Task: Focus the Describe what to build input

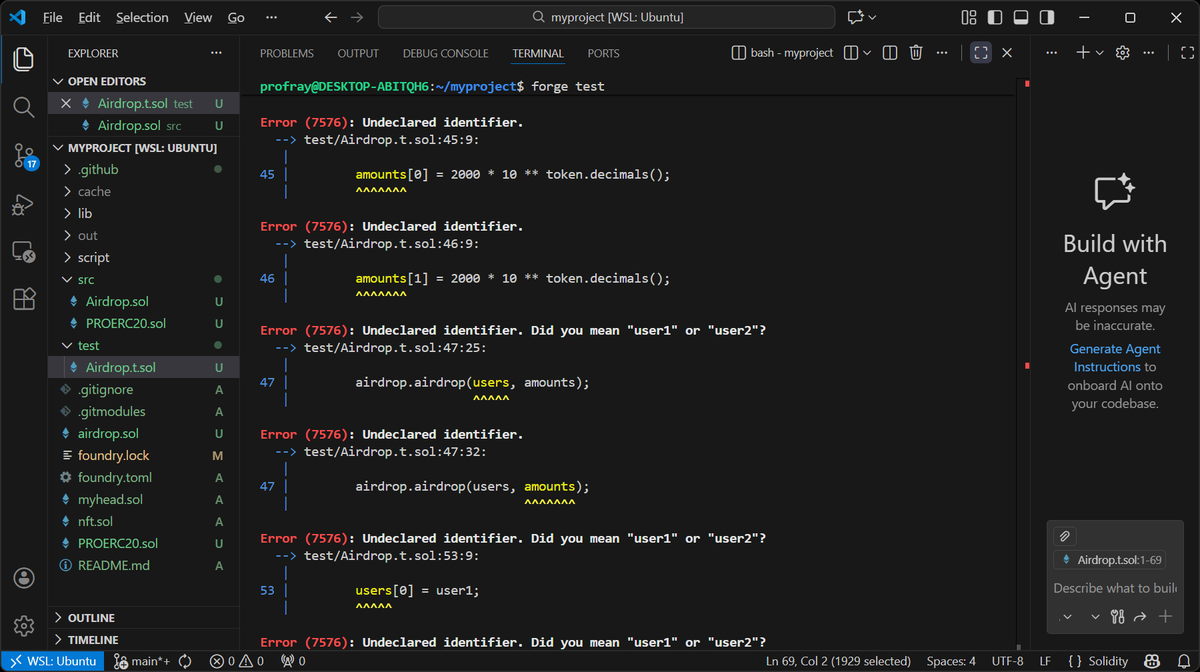Action: 1115,588
